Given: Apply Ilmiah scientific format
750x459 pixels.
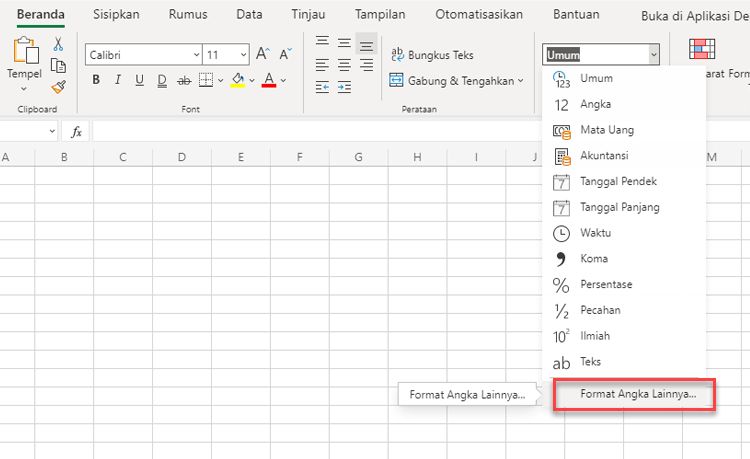Looking at the screenshot, I should pyautogui.click(x=624, y=337).
